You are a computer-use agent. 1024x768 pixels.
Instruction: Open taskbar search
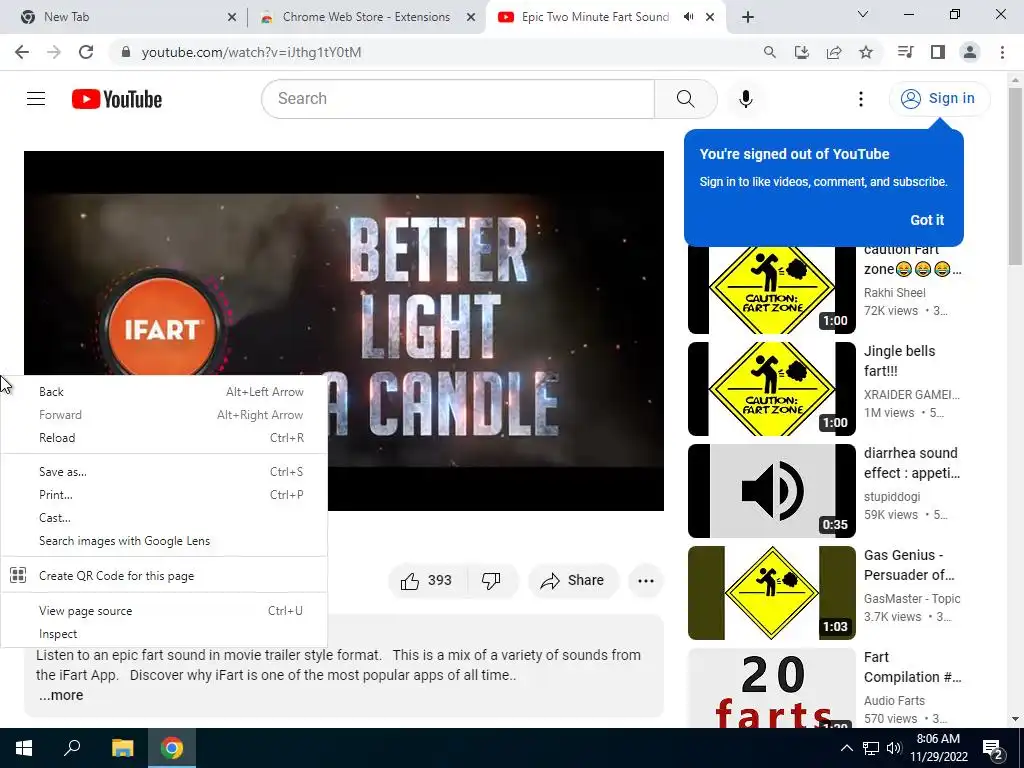tap(72, 748)
